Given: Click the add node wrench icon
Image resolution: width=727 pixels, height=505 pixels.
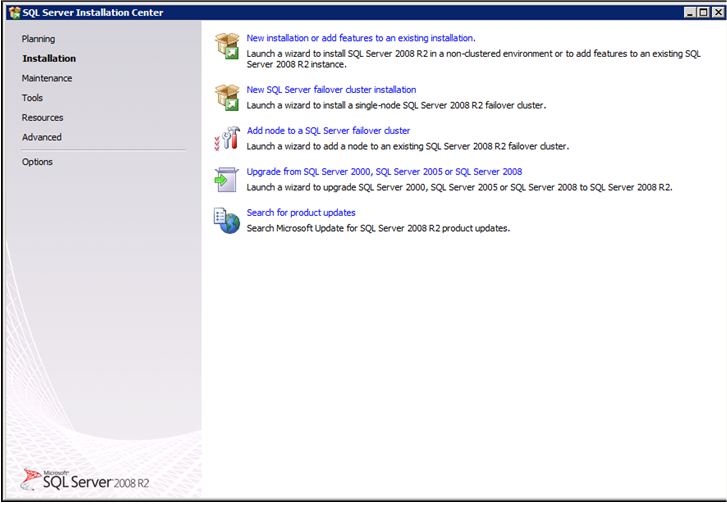Looking at the screenshot, I should click(227, 138).
